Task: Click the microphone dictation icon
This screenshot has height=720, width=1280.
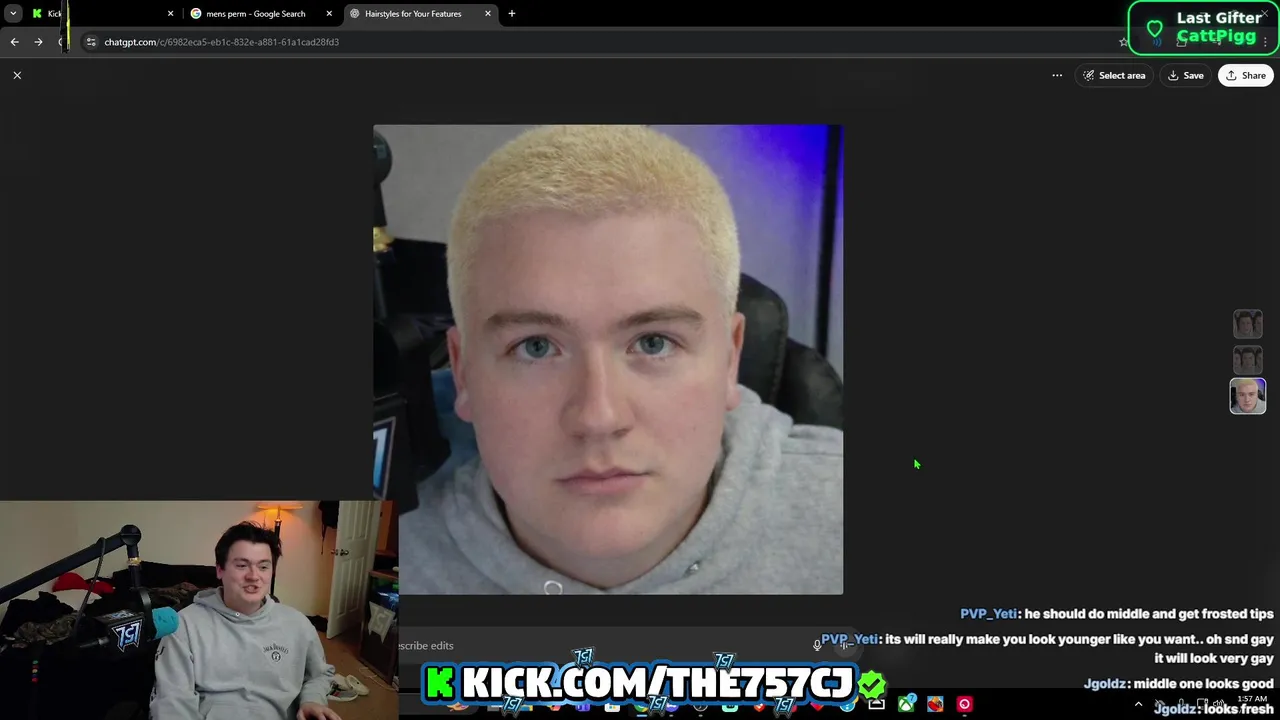Action: coord(817,645)
